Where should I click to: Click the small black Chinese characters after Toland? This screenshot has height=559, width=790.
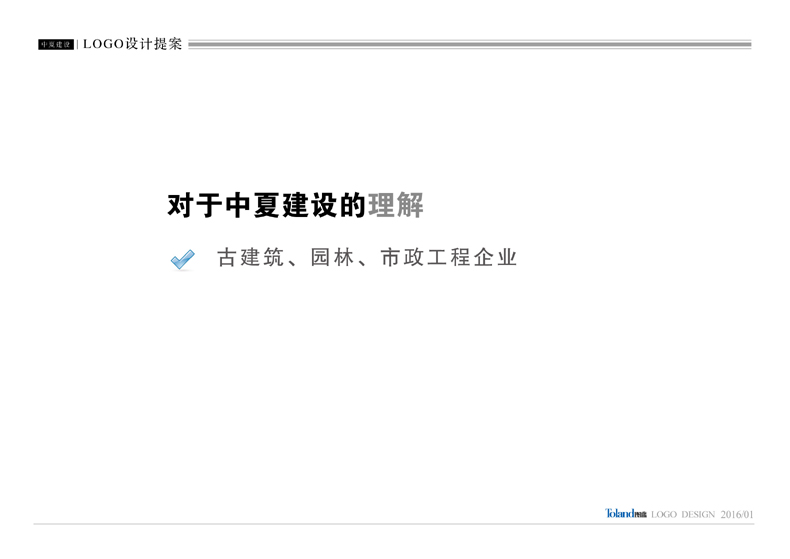point(641,515)
